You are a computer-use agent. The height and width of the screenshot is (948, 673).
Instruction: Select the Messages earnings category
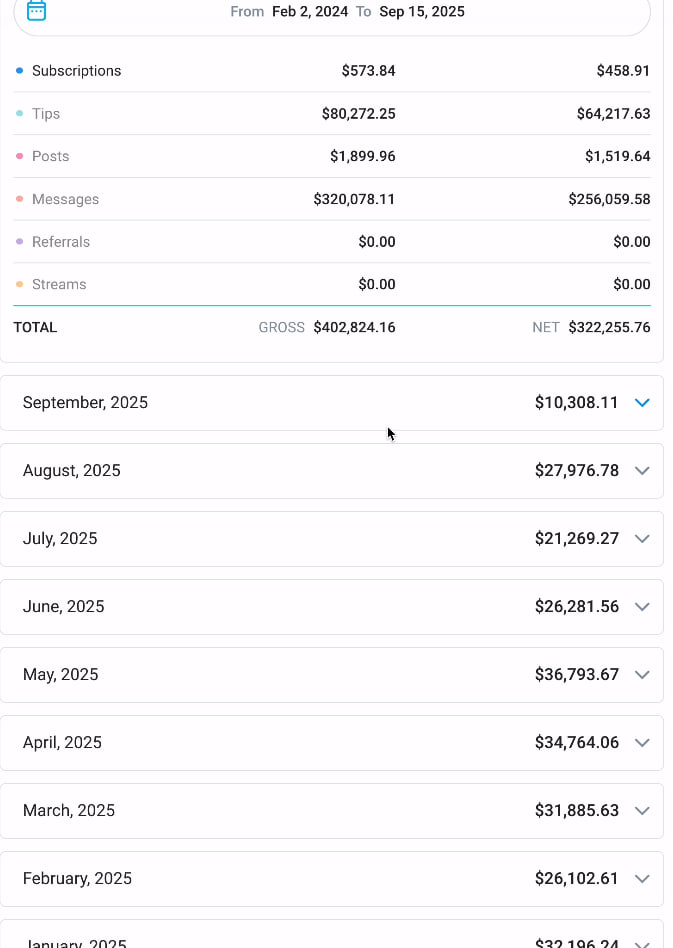point(65,200)
